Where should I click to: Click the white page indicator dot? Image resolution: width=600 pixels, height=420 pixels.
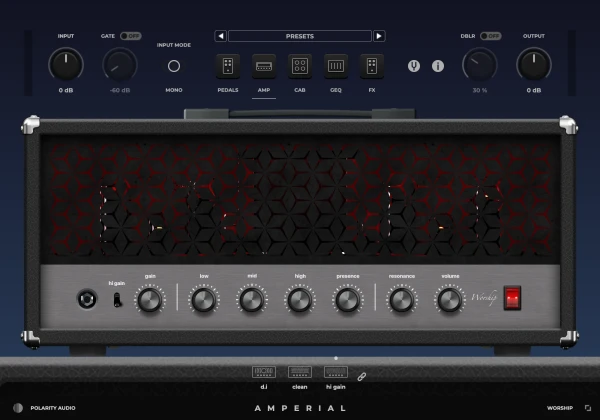tap(336, 358)
